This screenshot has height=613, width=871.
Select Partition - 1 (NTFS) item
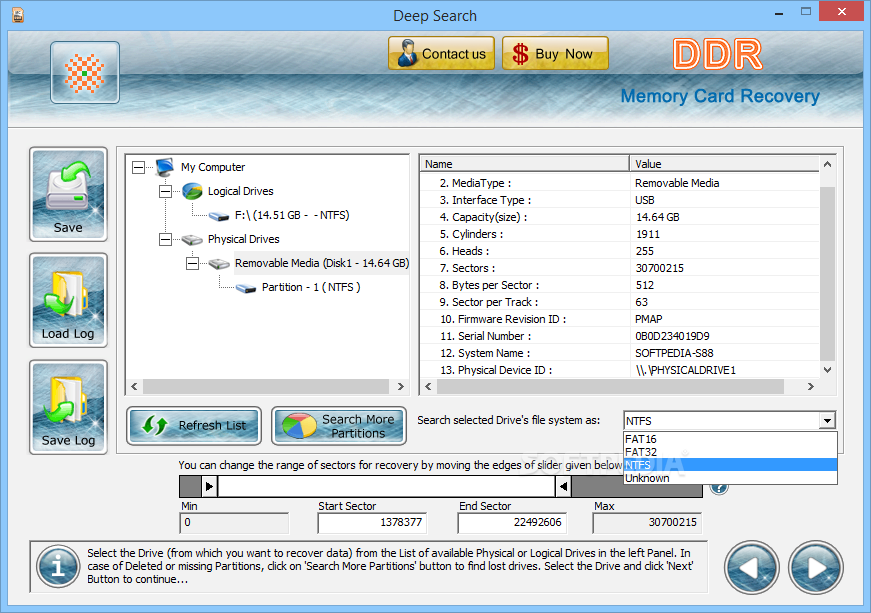[311, 287]
